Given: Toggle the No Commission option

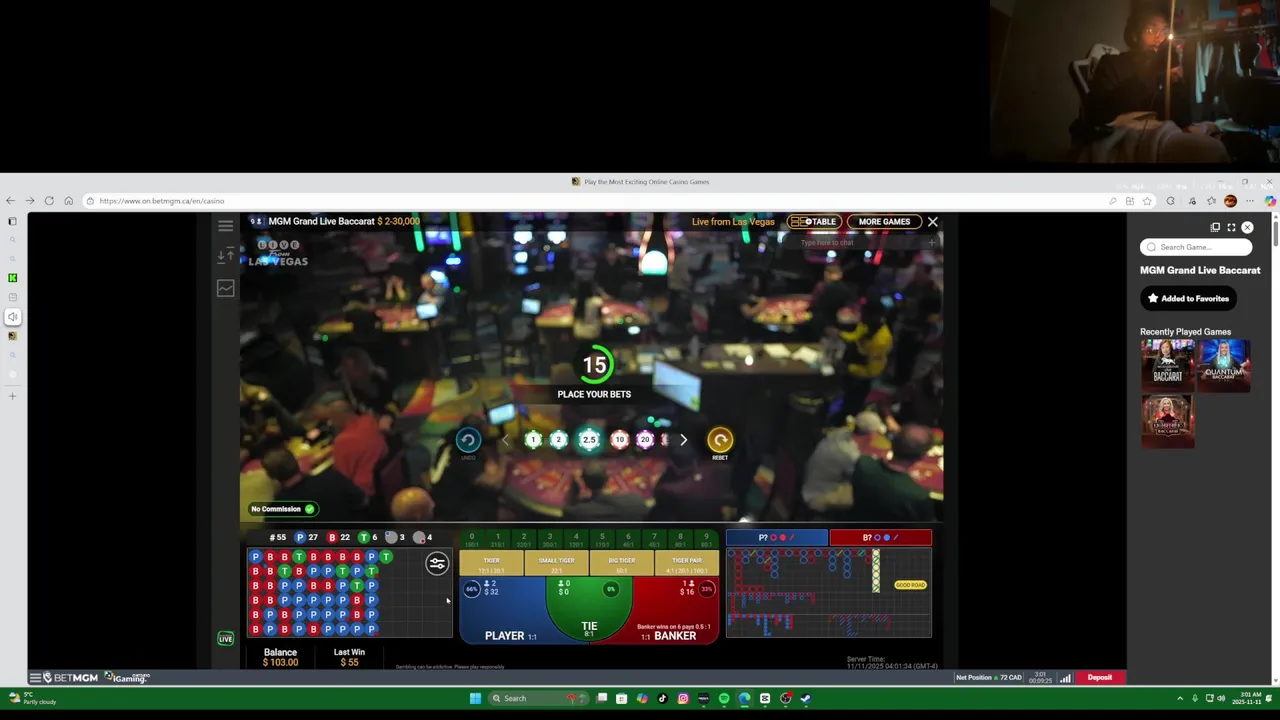Looking at the screenshot, I should [x=283, y=509].
